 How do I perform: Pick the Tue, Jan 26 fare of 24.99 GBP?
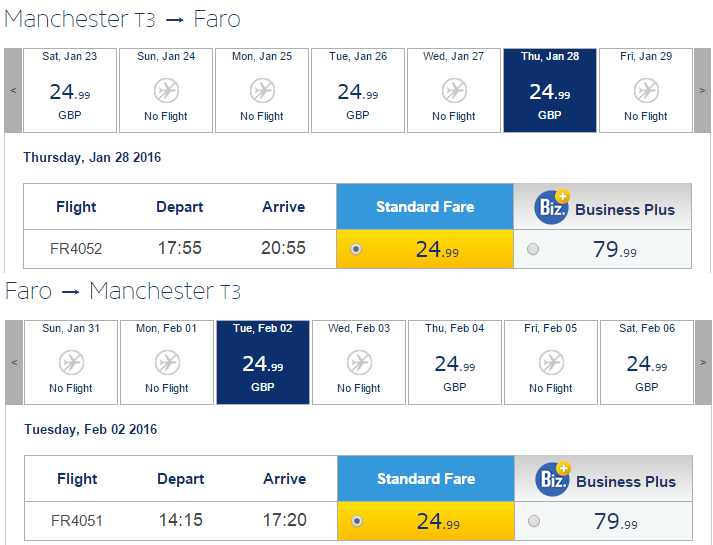click(358, 90)
